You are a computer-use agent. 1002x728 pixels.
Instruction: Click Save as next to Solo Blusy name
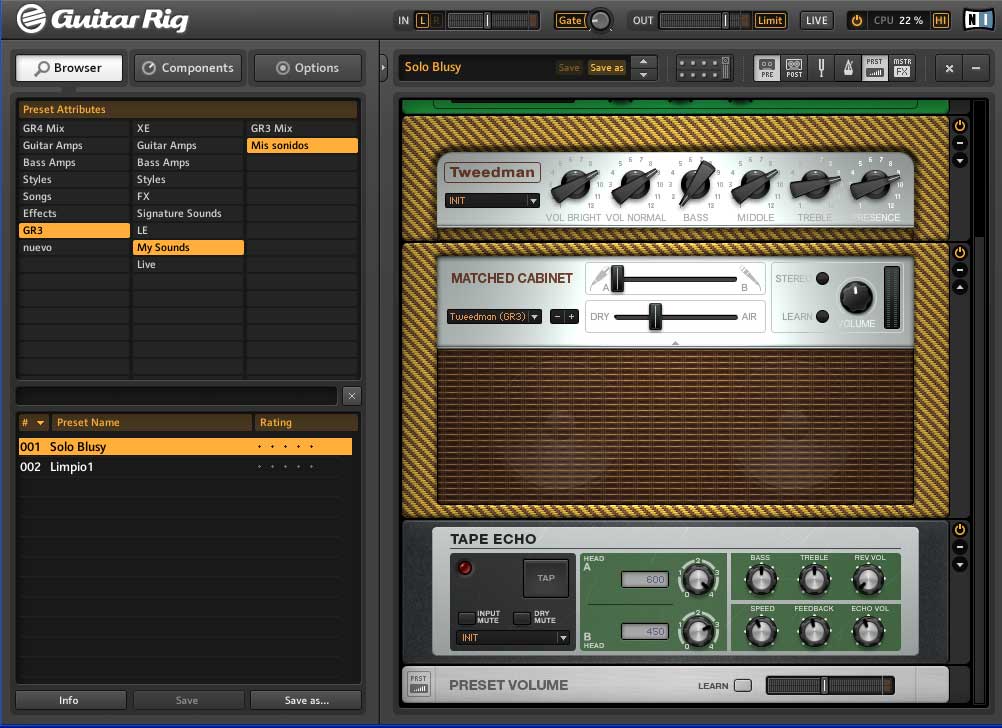(x=606, y=68)
